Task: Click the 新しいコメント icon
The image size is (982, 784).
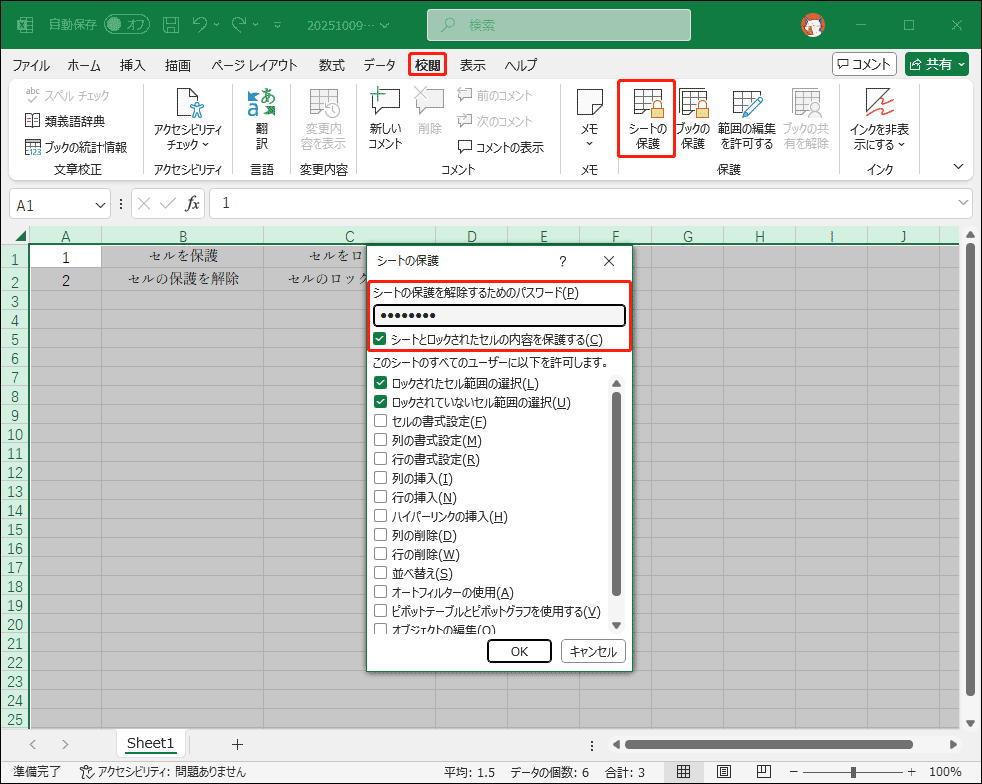Action: [x=385, y=103]
